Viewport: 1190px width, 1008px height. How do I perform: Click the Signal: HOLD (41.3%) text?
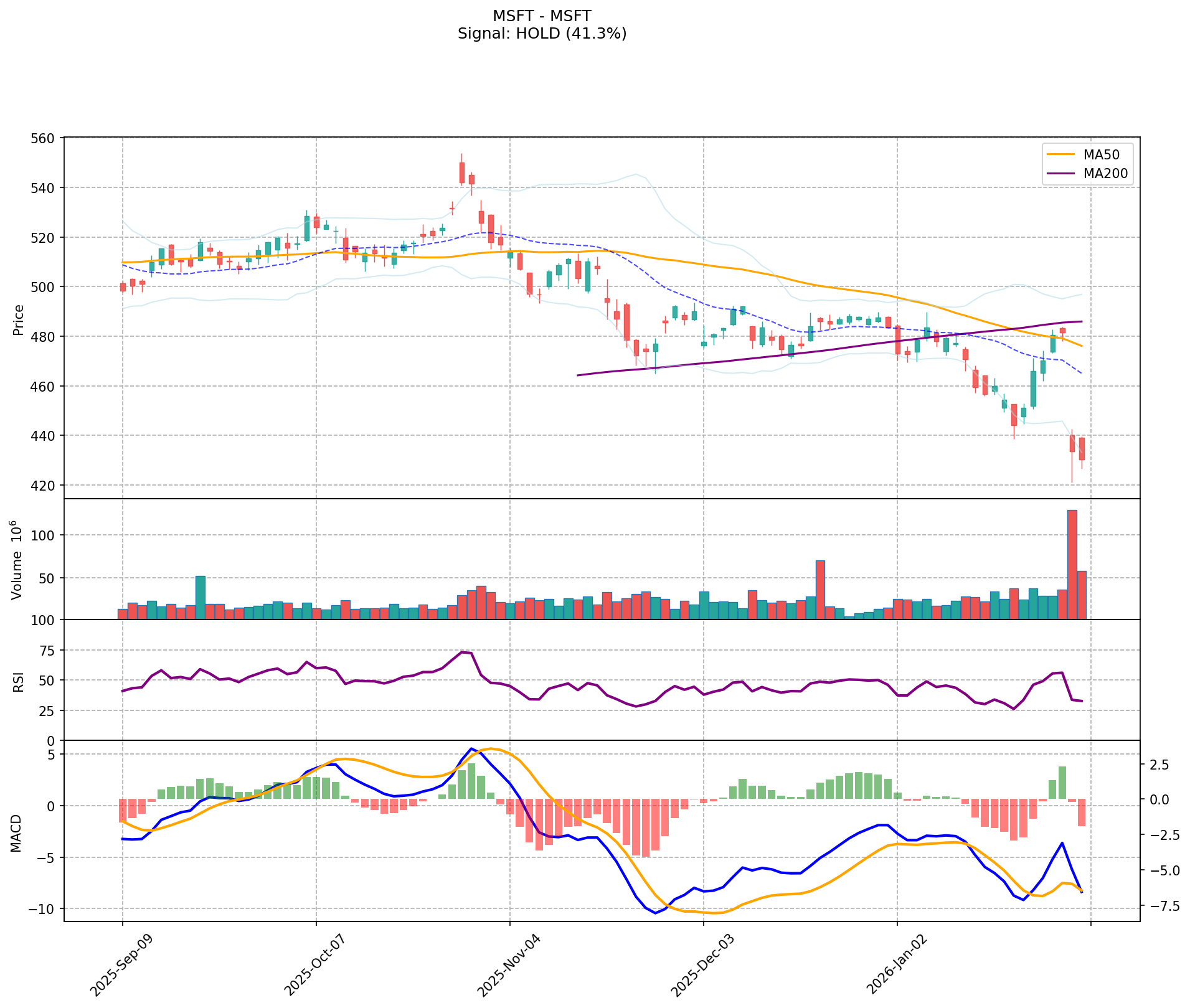pyautogui.click(x=542, y=34)
